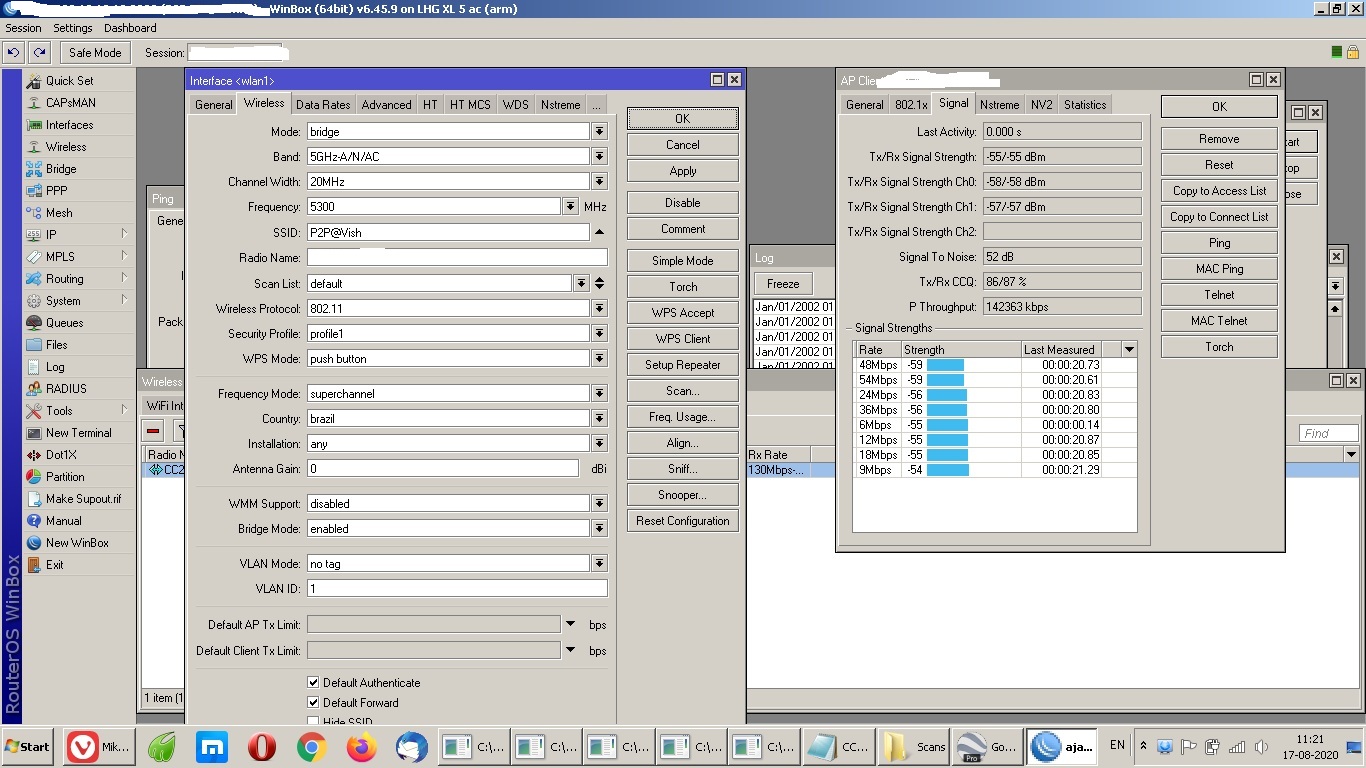Open Mesh sidebar item
The height and width of the screenshot is (768, 1366).
(x=59, y=213)
